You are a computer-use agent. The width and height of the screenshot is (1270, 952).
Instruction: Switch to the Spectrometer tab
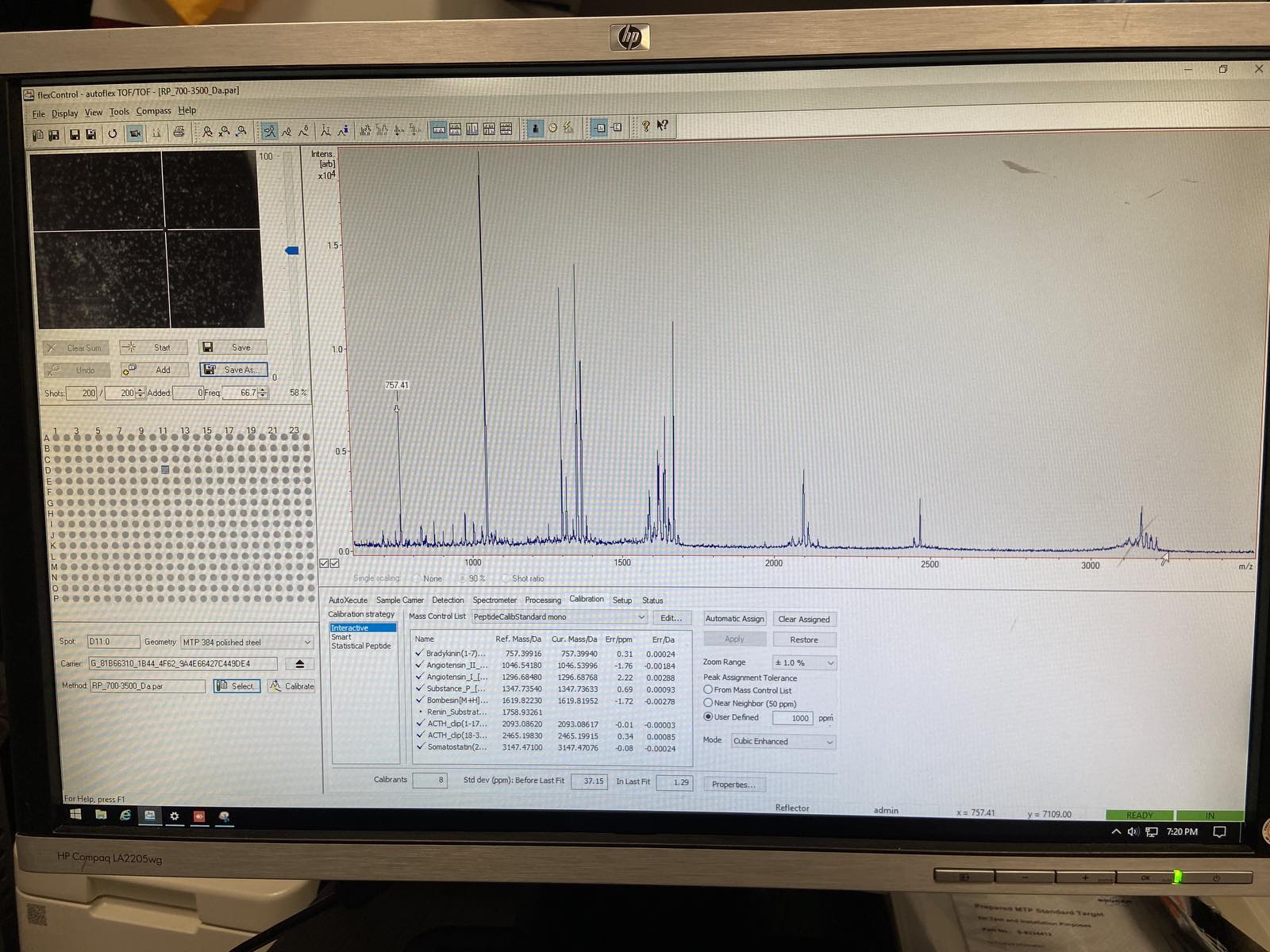(x=494, y=601)
